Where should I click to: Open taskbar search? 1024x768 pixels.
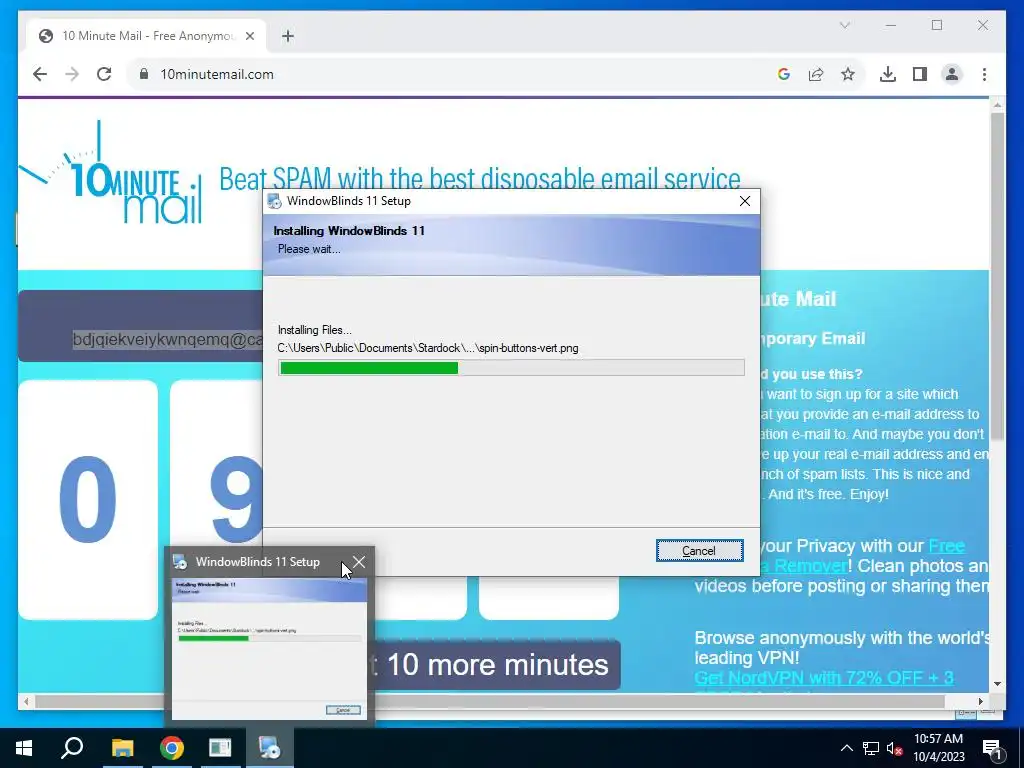coord(72,748)
